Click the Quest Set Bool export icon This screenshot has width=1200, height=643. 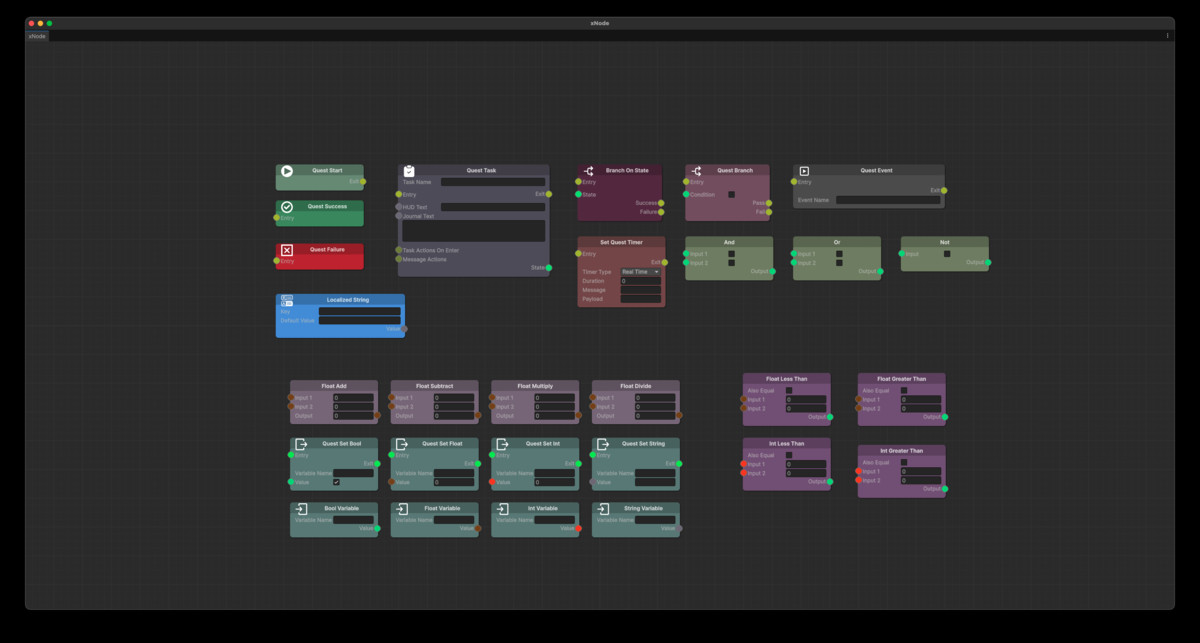point(301,444)
